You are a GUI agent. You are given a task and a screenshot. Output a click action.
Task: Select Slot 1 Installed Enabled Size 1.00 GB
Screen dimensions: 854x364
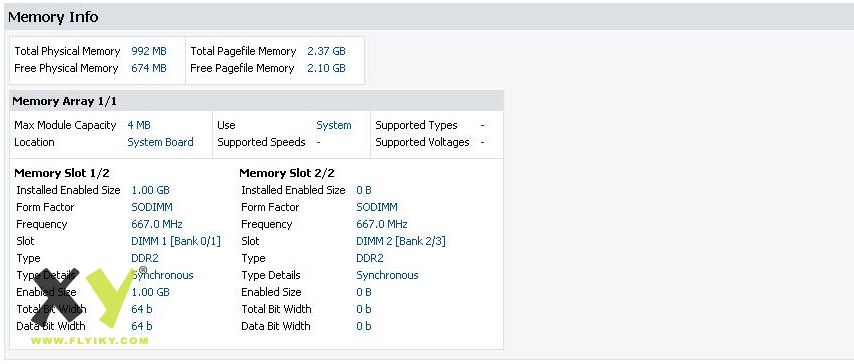(150, 190)
